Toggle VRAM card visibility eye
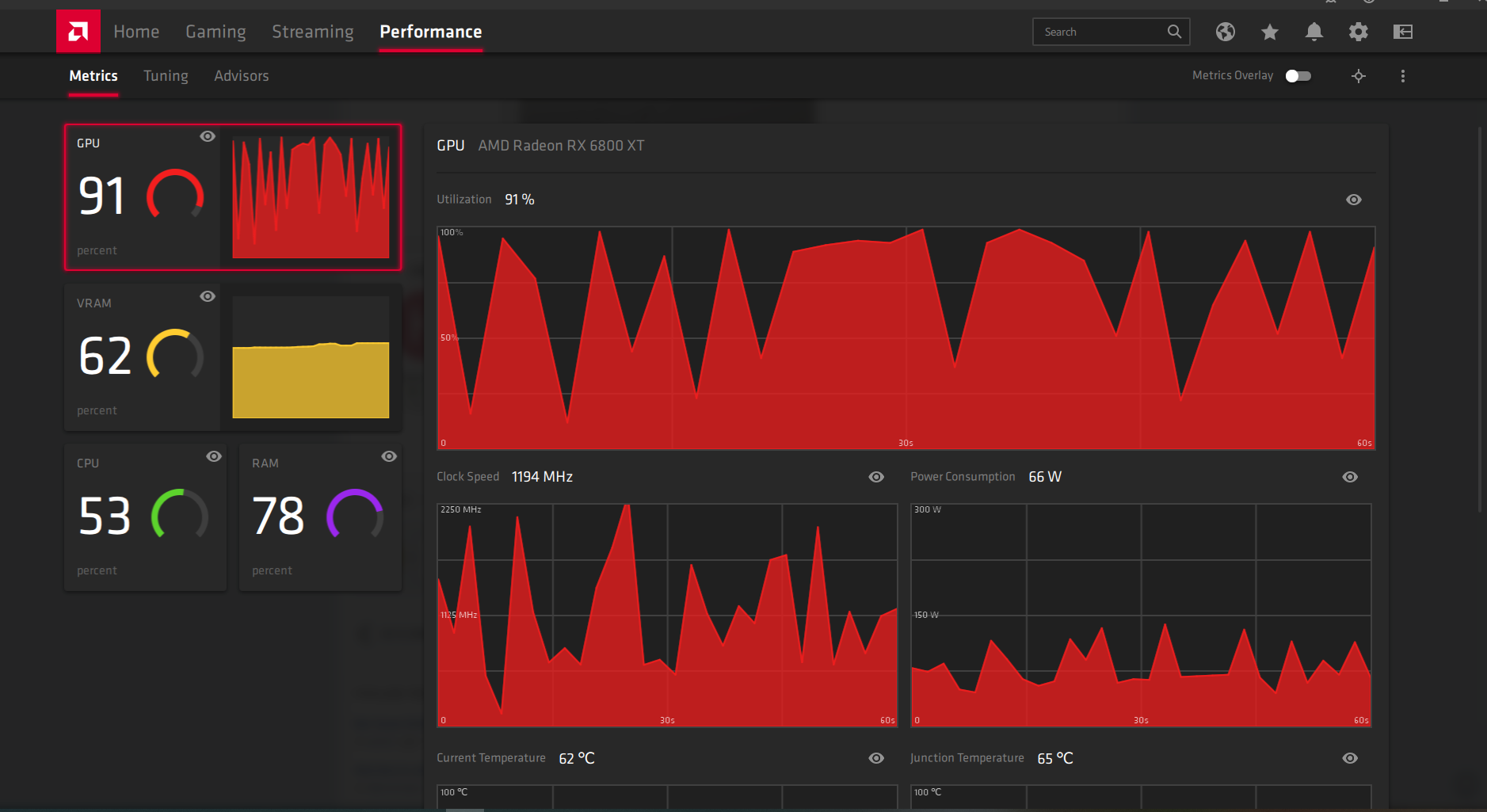This screenshot has height=812, width=1487. [x=208, y=296]
